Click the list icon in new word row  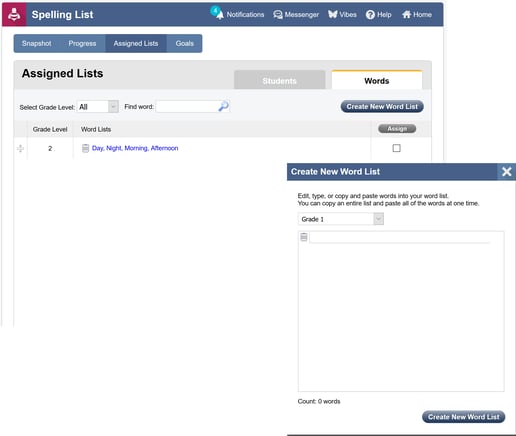coord(304,237)
